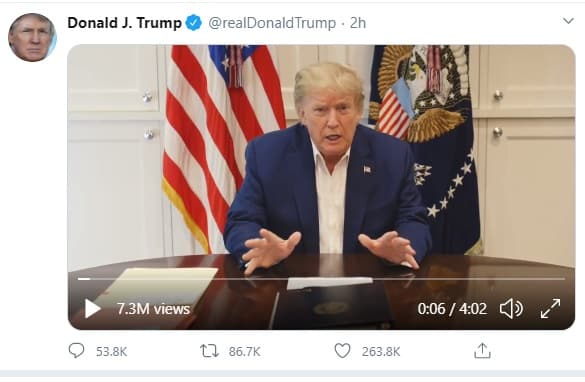Click the 86.7K retweets count
The width and height of the screenshot is (585, 382).
245,351
